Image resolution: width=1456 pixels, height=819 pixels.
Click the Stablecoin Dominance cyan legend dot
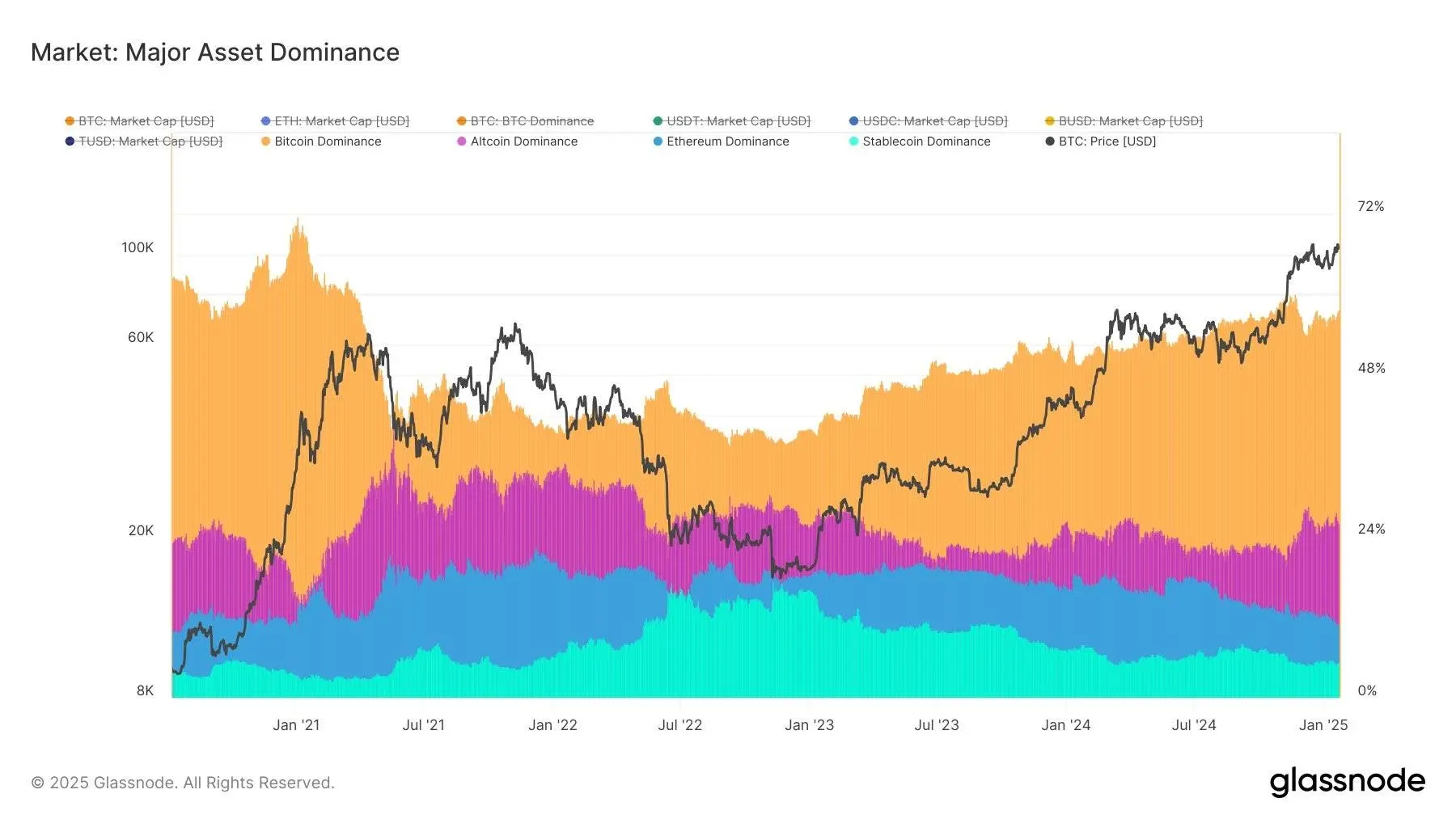click(x=853, y=141)
